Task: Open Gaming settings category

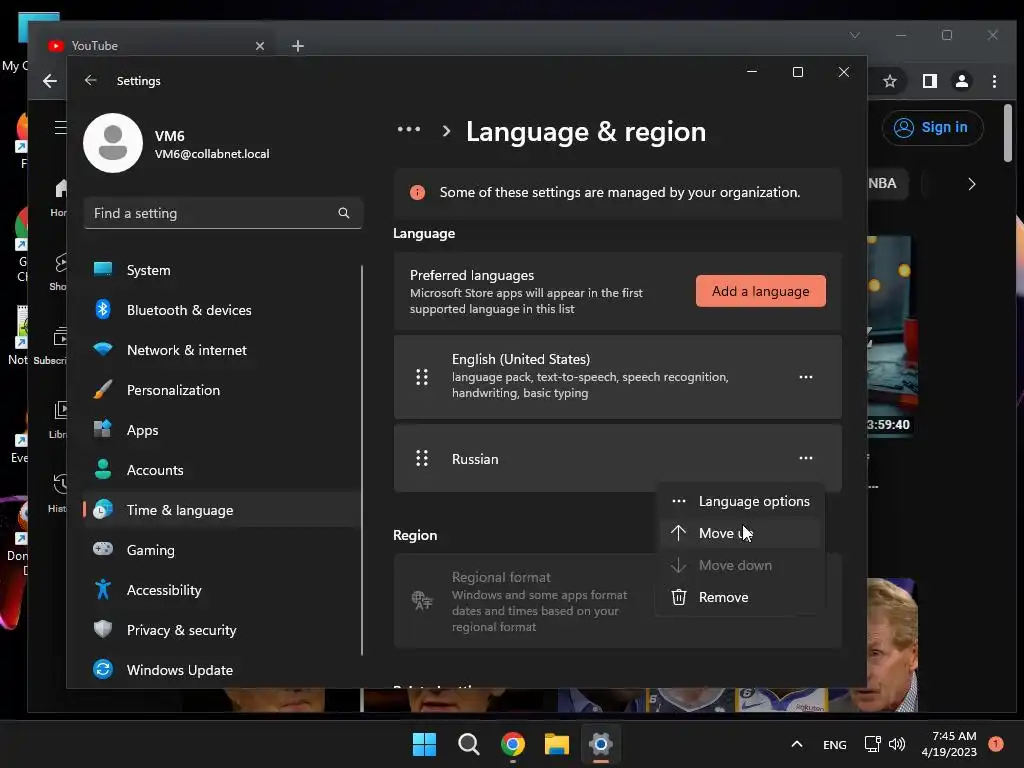Action: [x=221, y=550]
